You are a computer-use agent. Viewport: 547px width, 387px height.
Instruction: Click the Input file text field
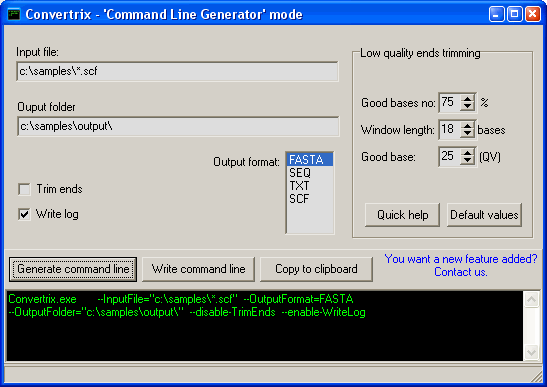pos(177,72)
